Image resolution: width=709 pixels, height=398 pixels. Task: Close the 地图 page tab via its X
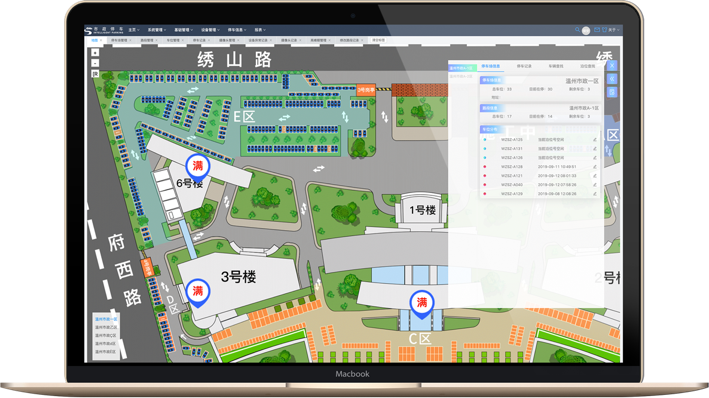[x=101, y=40]
